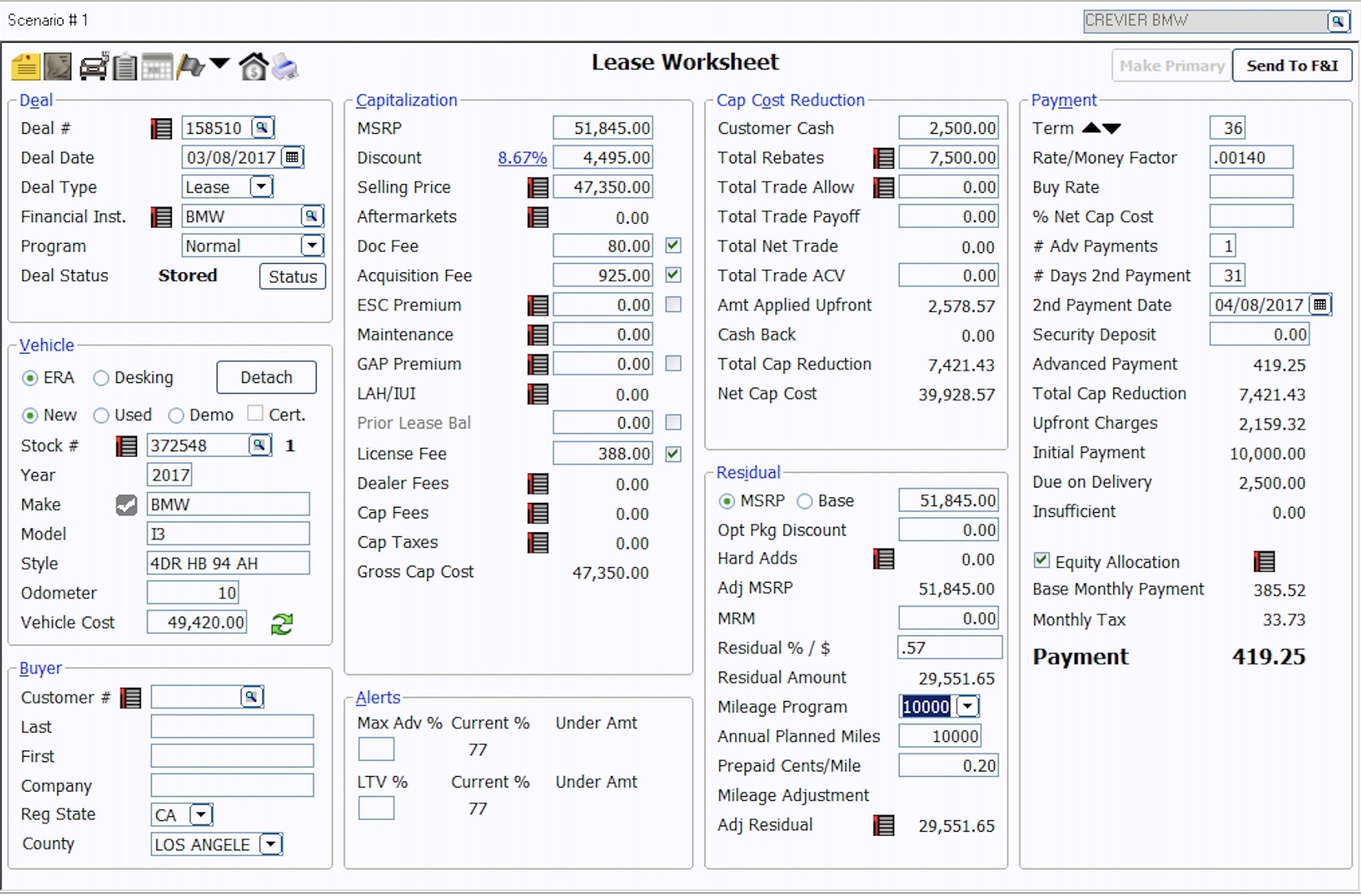Click the Deal # search icon

tap(263, 128)
